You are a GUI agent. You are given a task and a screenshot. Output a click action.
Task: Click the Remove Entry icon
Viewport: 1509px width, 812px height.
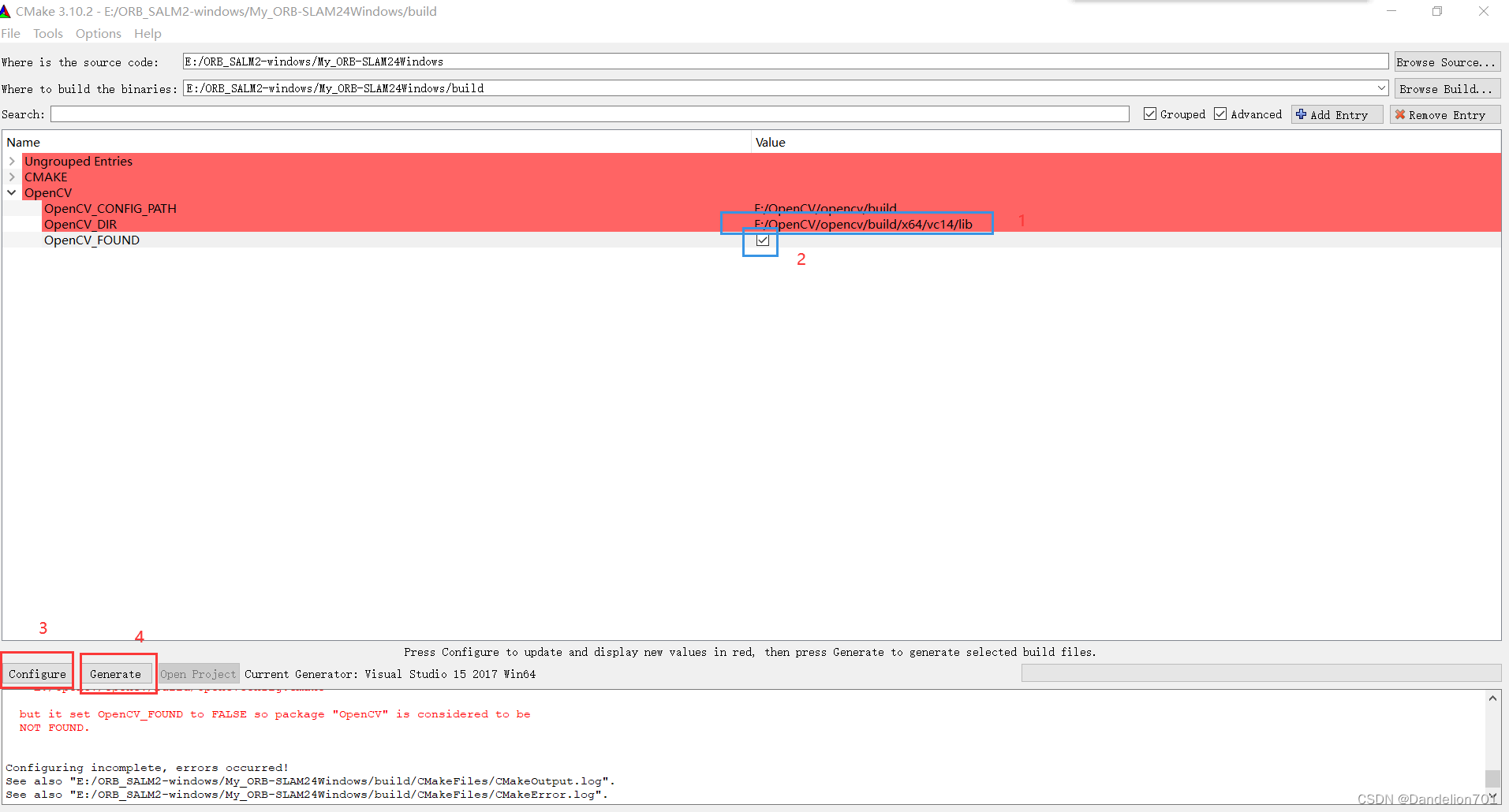1402,114
